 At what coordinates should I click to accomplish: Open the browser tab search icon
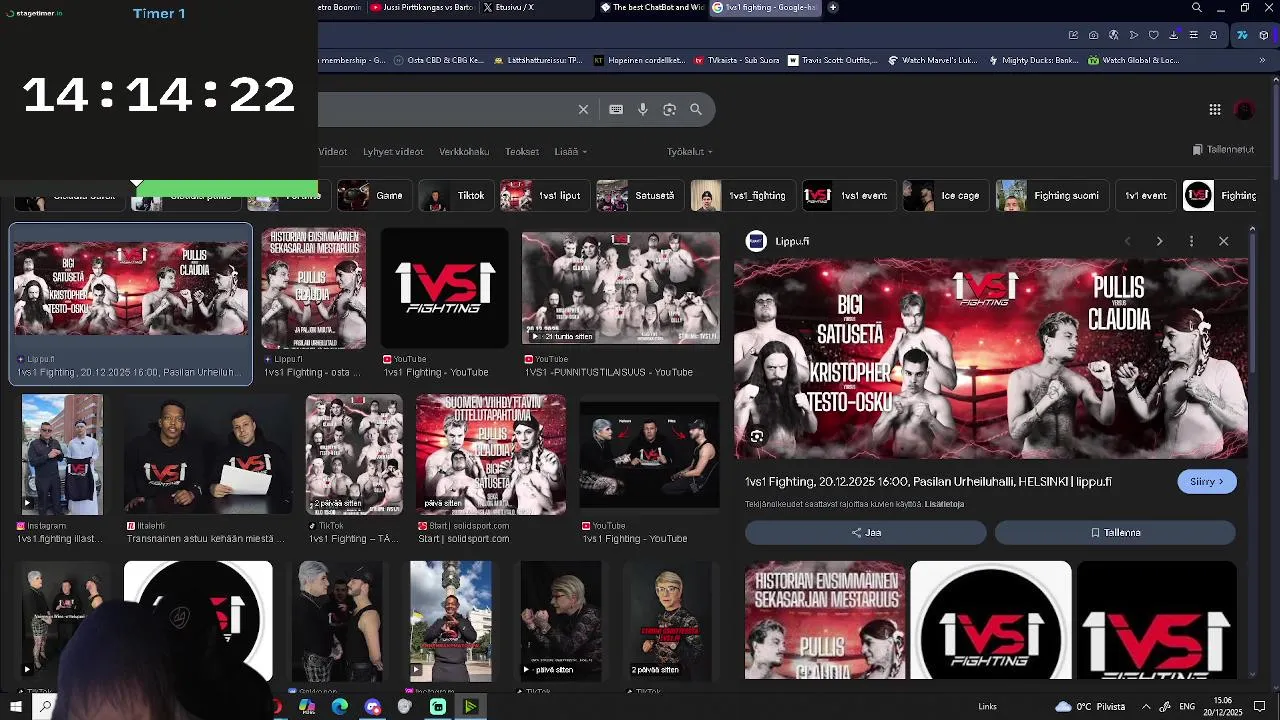point(1197,8)
